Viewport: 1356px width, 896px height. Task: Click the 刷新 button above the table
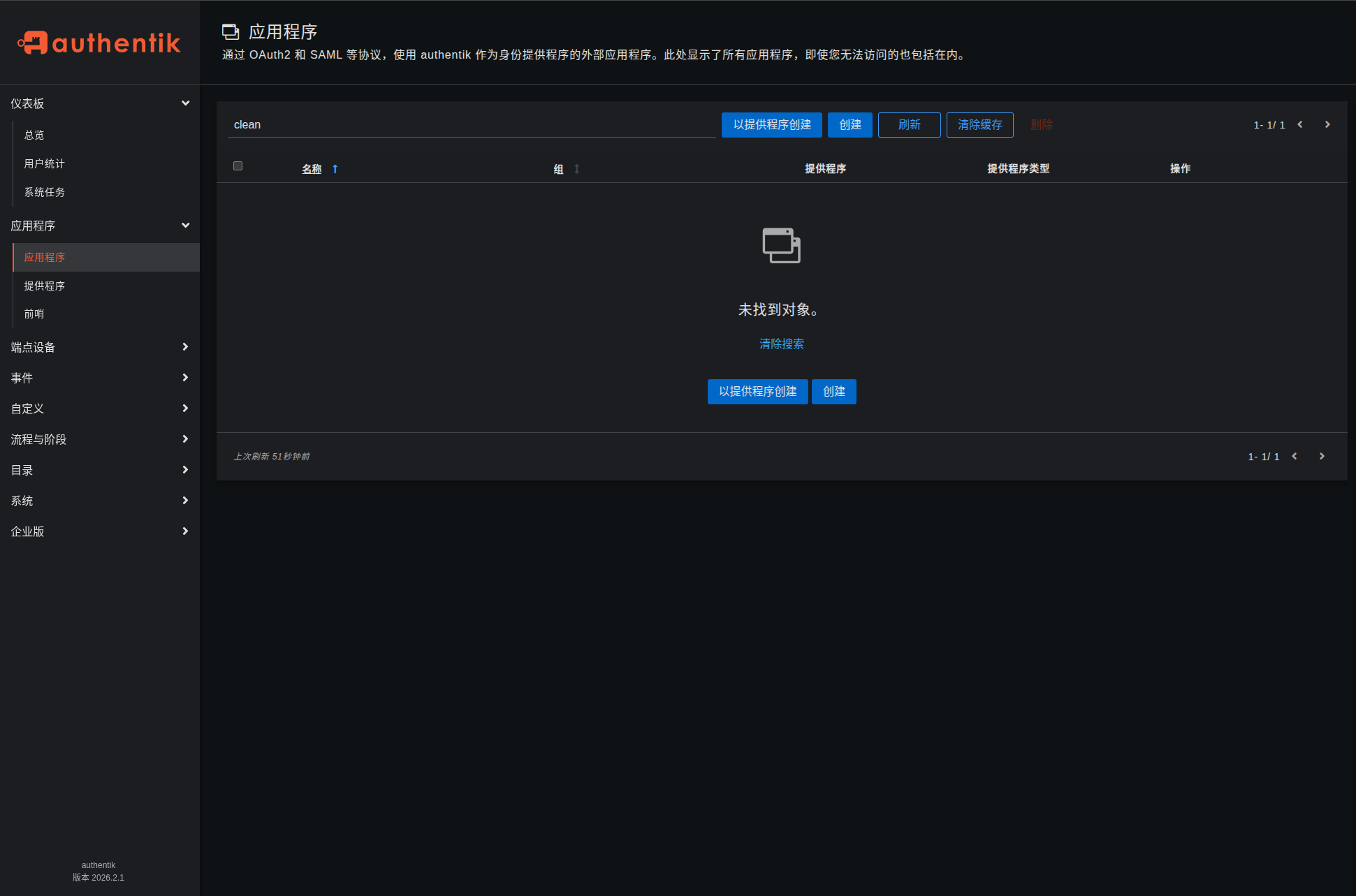pos(909,124)
